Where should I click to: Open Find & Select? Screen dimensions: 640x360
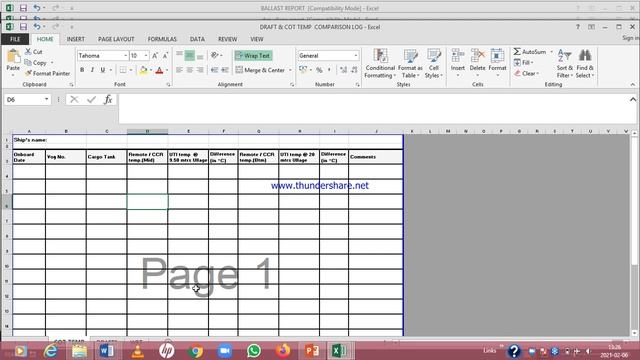point(585,64)
